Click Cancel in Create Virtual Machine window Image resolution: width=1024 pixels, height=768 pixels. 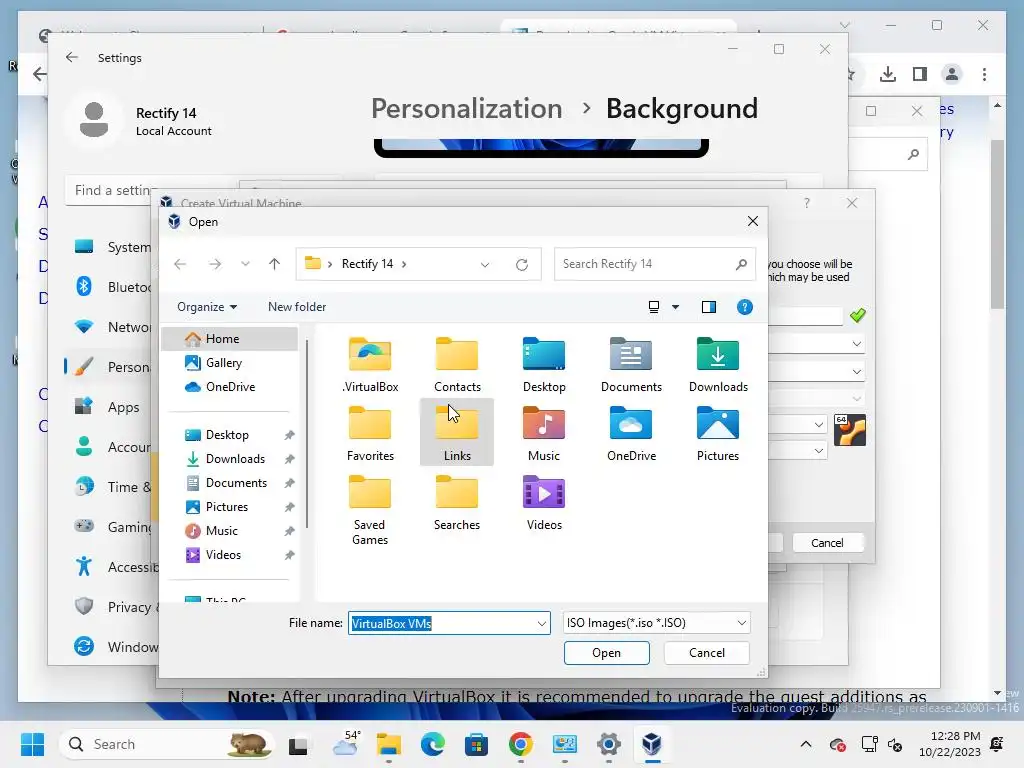point(827,543)
